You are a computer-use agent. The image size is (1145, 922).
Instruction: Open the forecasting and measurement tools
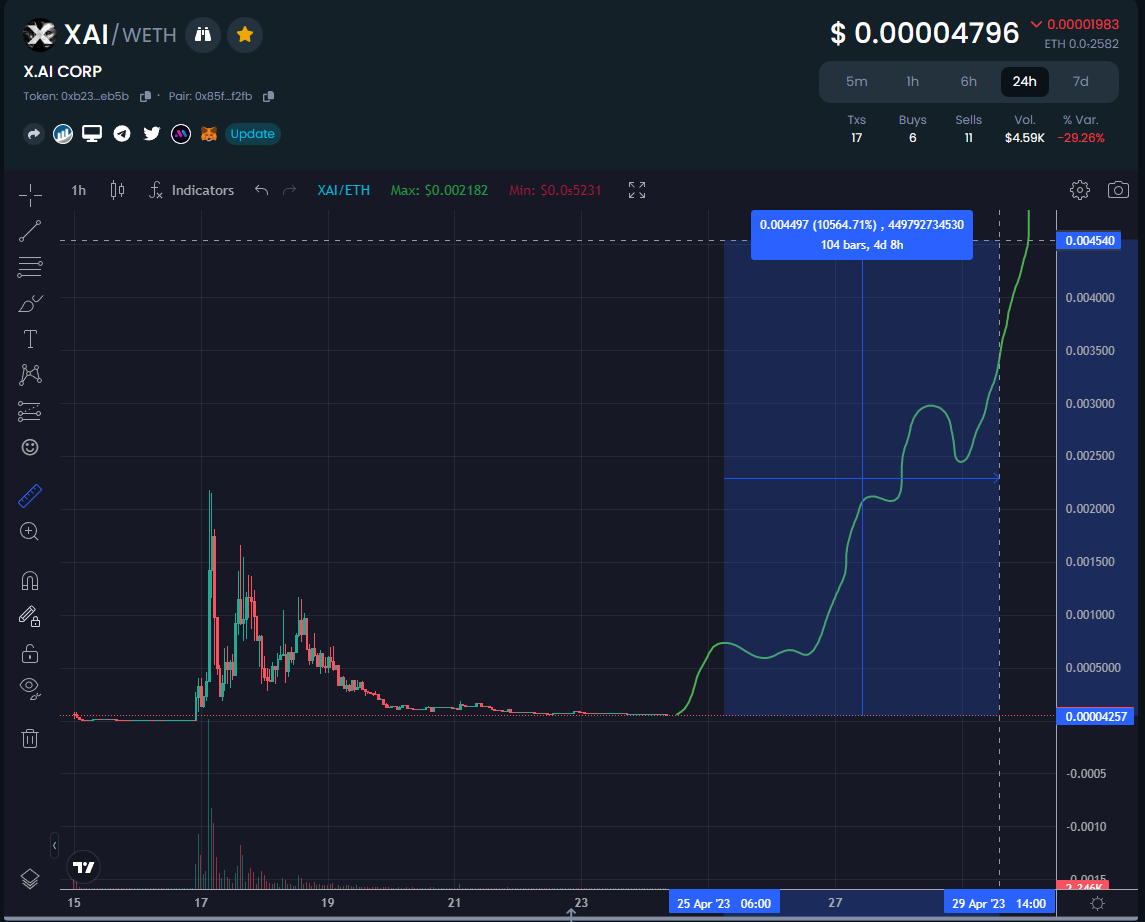click(x=30, y=412)
